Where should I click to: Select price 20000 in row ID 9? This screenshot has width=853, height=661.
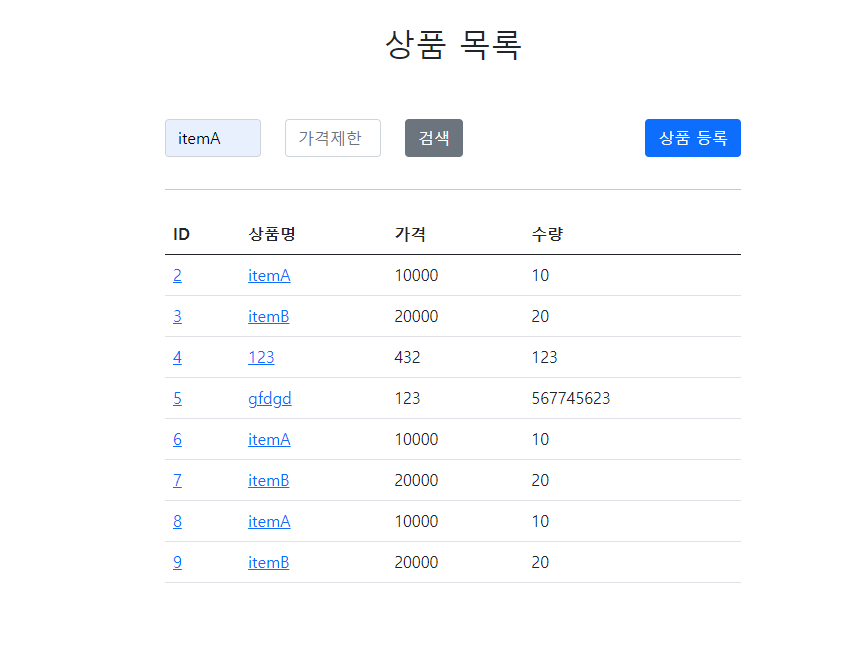416,562
